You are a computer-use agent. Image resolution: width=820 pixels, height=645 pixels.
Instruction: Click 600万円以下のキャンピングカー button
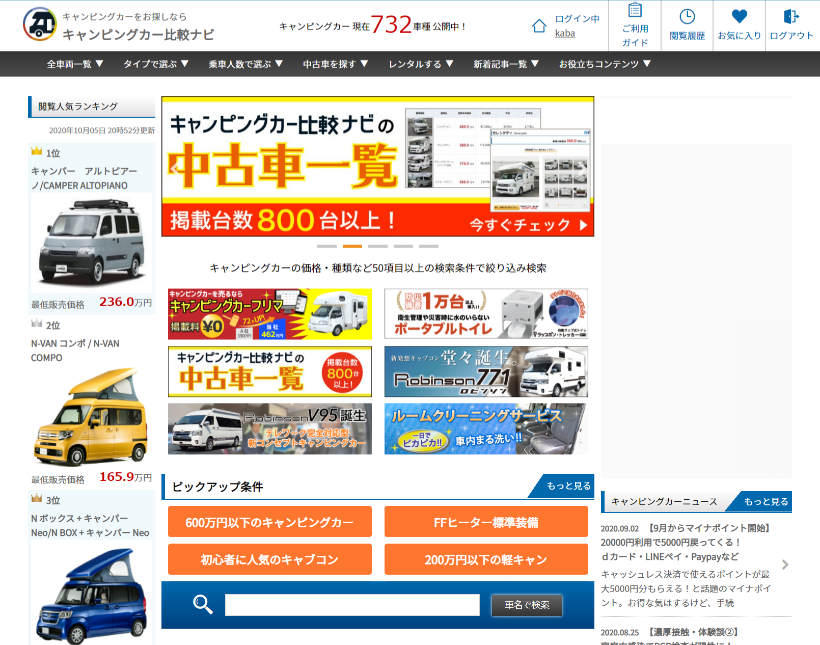[270, 522]
